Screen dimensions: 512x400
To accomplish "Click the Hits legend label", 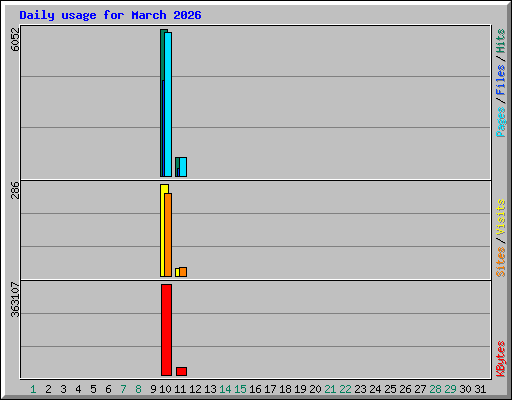I will pyautogui.click(x=501, y=41).
